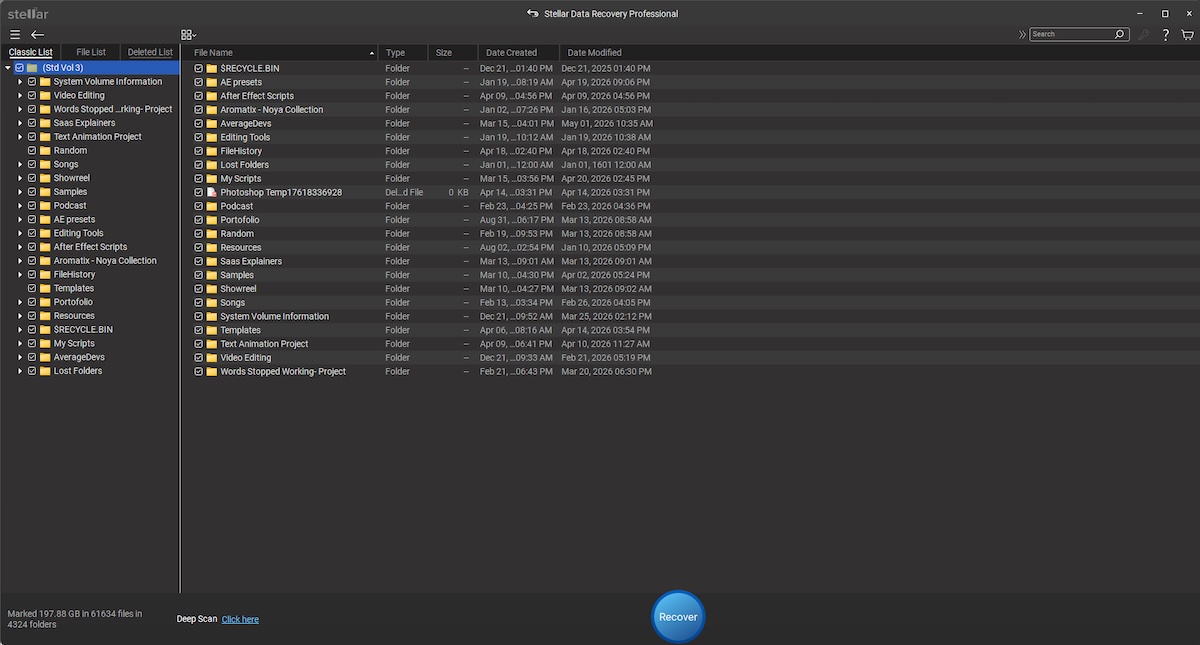The height and width of the screenshot is (645, 1200).
Task: Uncheck the (Std Vol 3) root checkbox
Action: pyautogui.click(x=19, y=68)
